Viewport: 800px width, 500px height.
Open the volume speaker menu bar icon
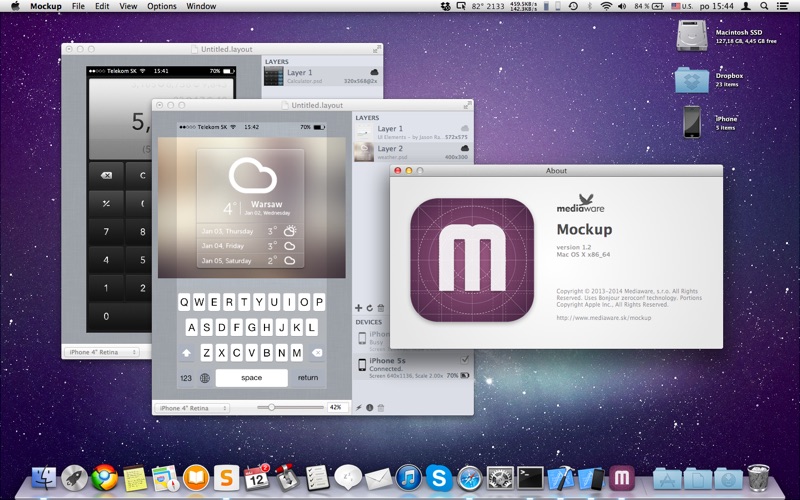[622, 6]
